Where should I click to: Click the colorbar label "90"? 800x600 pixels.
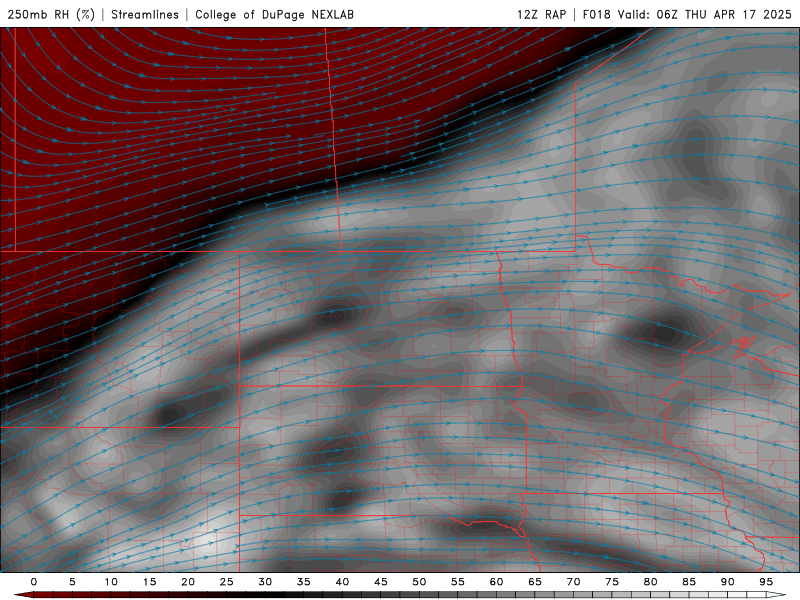pos(728,582)
